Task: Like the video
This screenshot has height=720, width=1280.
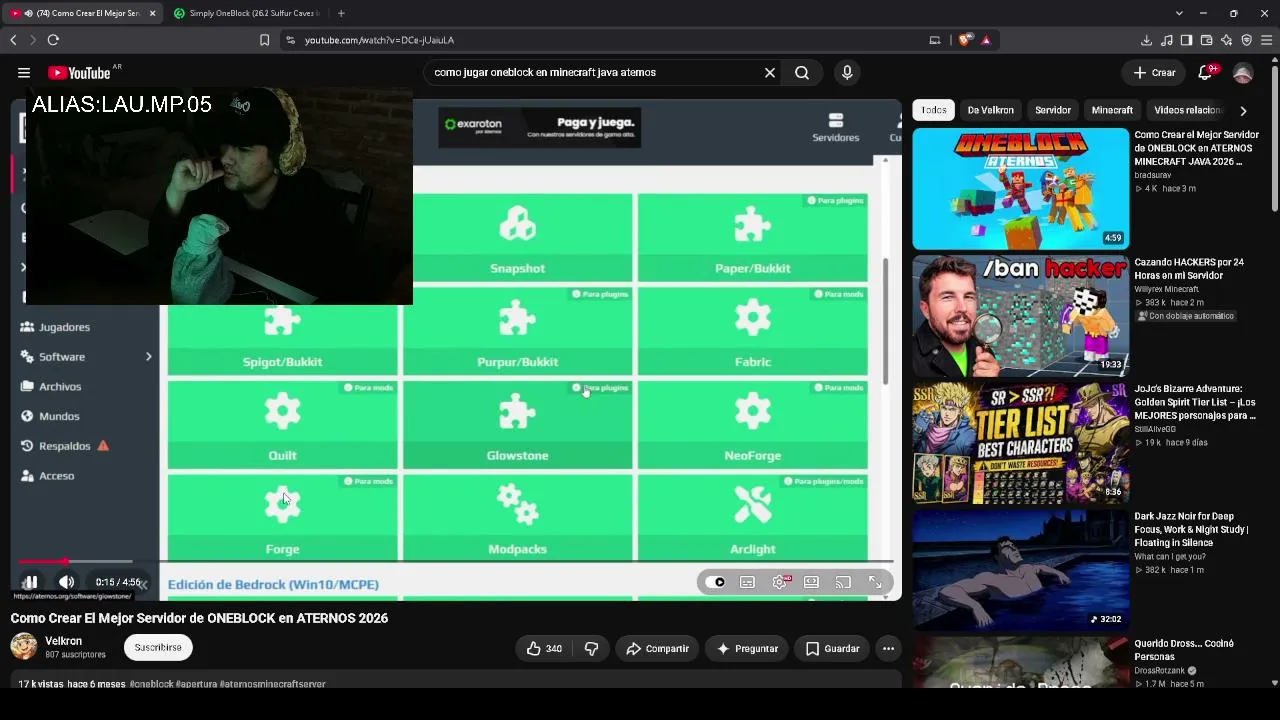Action: click(x=544, y=648)
